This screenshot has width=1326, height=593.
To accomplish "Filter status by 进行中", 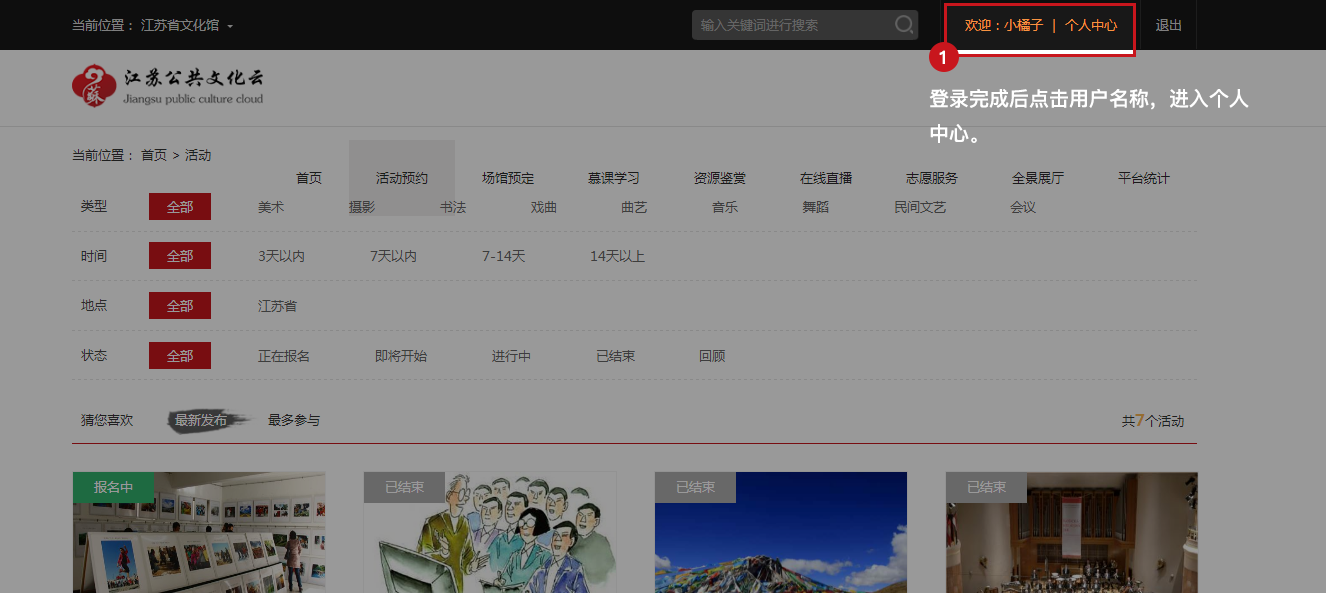I will click(511, 356).
